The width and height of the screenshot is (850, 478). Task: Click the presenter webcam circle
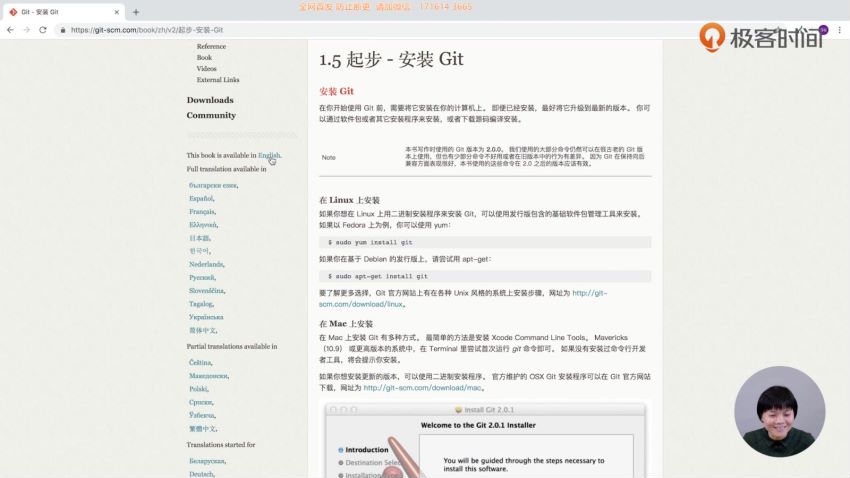point(780,412)
